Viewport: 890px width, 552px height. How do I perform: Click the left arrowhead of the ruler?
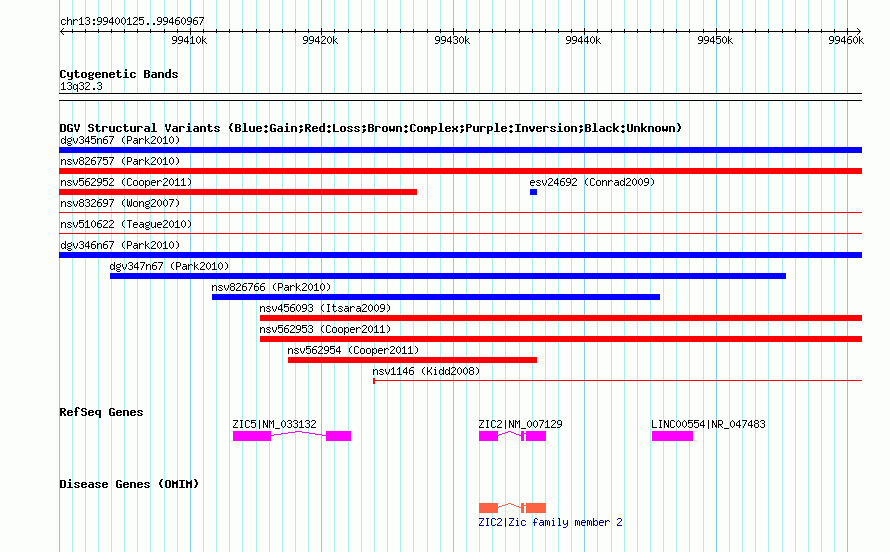pos(62,32)
